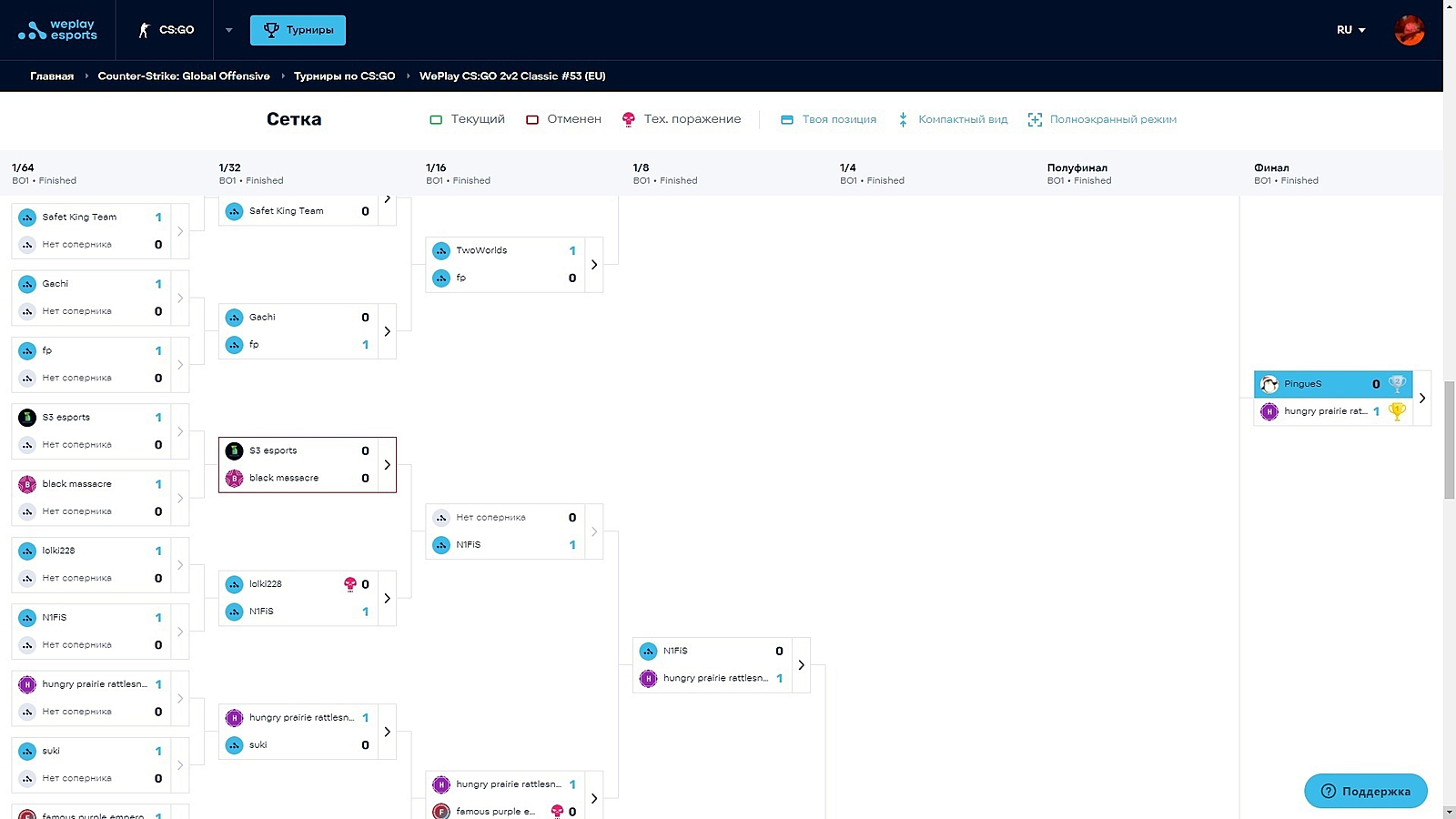Select the Полуфинал round header
This screenshot has height=819, width=1456.
pos(1079,173)
